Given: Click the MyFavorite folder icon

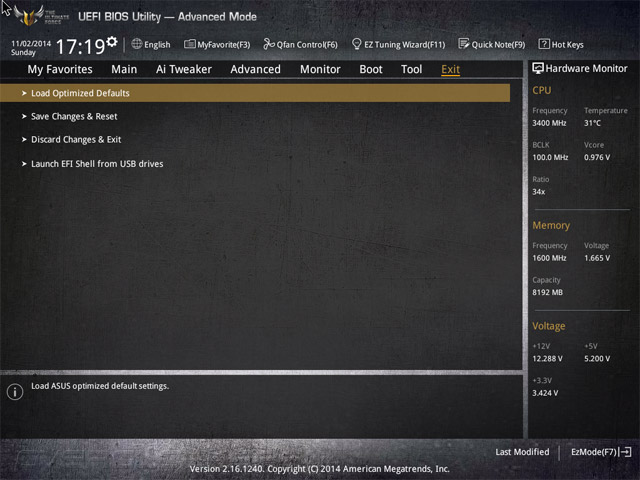Looking at the screenshot, I should pyautogui.click(x=189, y=44).
